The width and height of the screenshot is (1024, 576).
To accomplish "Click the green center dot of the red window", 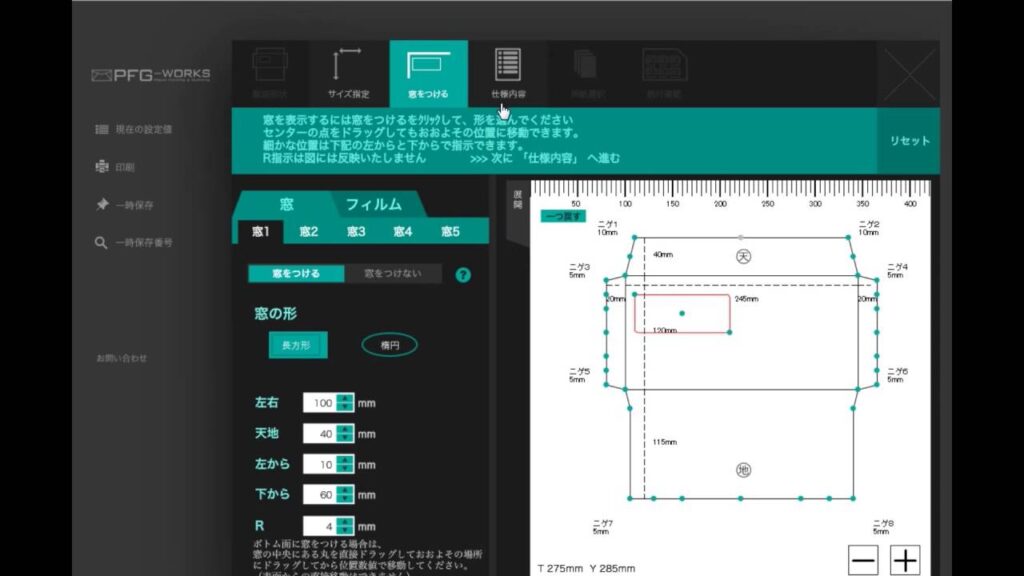I will coord(682,313).
